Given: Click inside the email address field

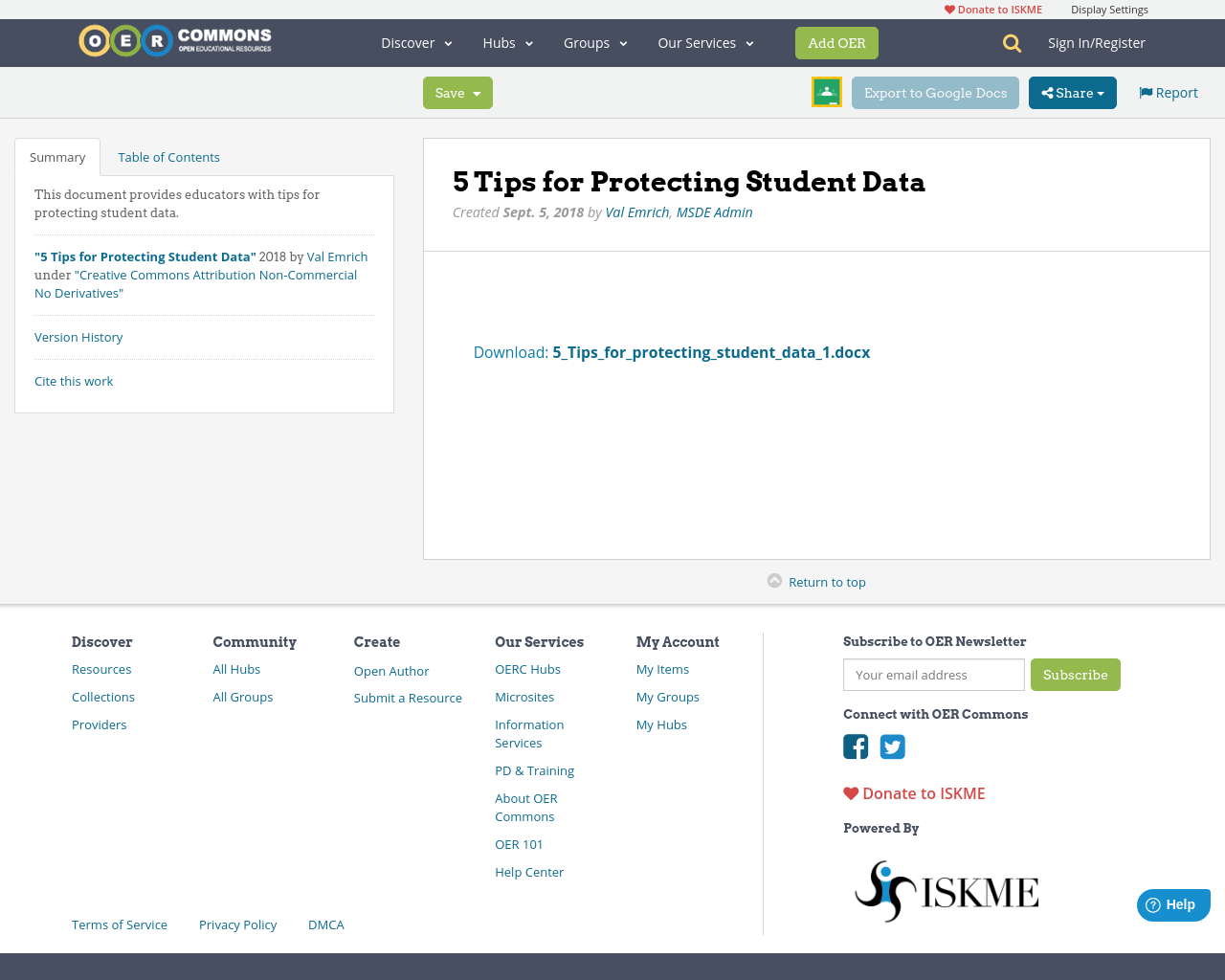Looking at the screenshot, I should (933, 675).
